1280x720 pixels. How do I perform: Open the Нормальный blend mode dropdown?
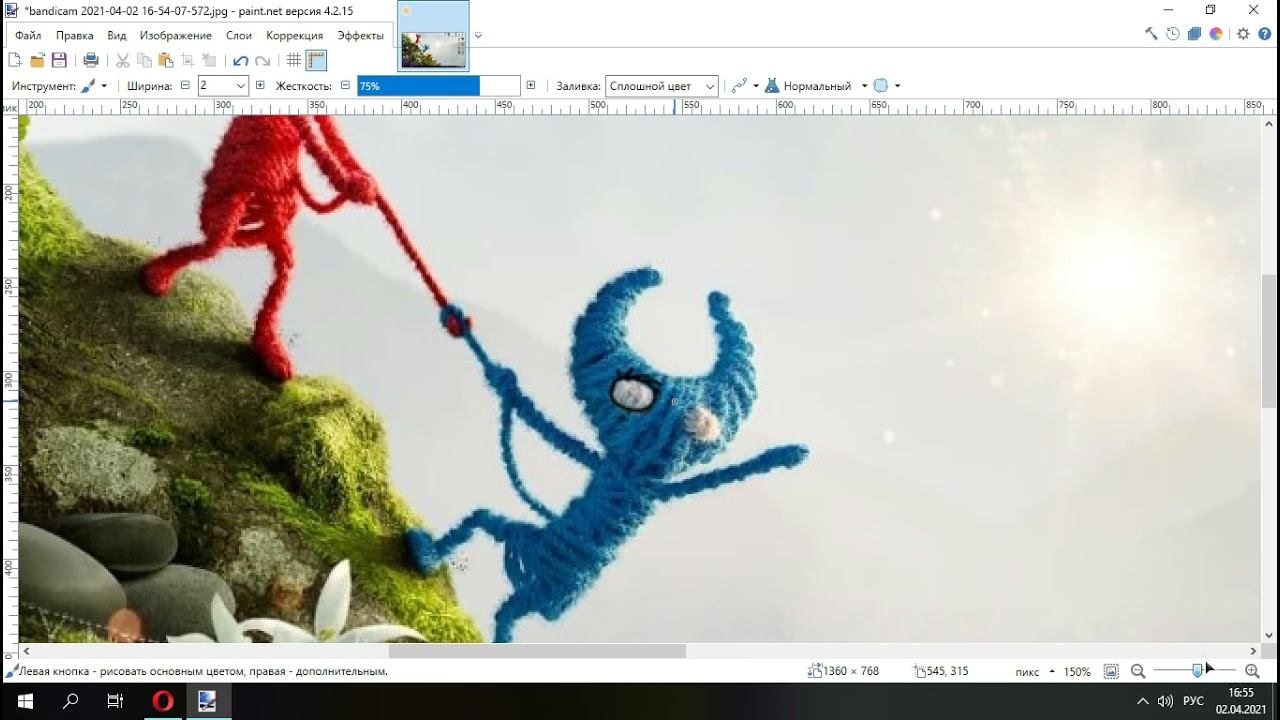tap(817, 86)
